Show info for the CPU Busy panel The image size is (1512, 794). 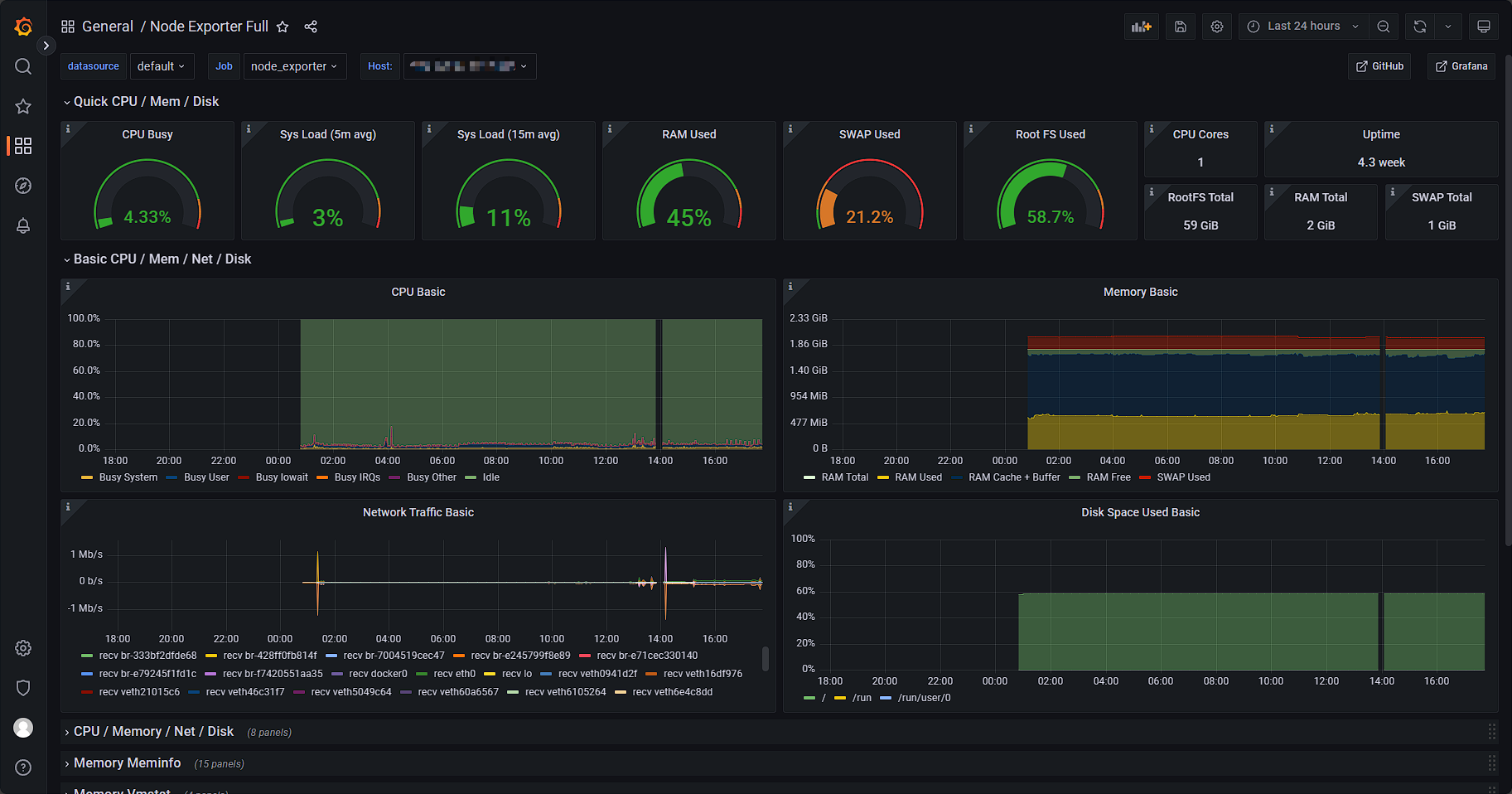(68, 129)
